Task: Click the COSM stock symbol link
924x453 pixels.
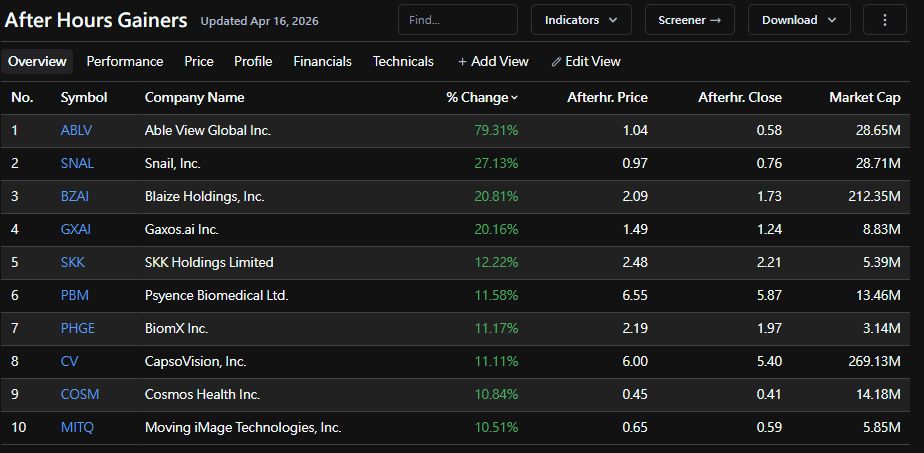Action: (x=80, y=394)
